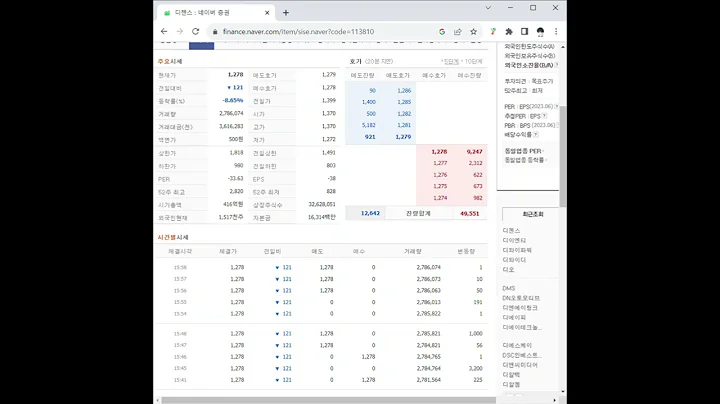Switch order book to 10단계 view

click(473, 62)
